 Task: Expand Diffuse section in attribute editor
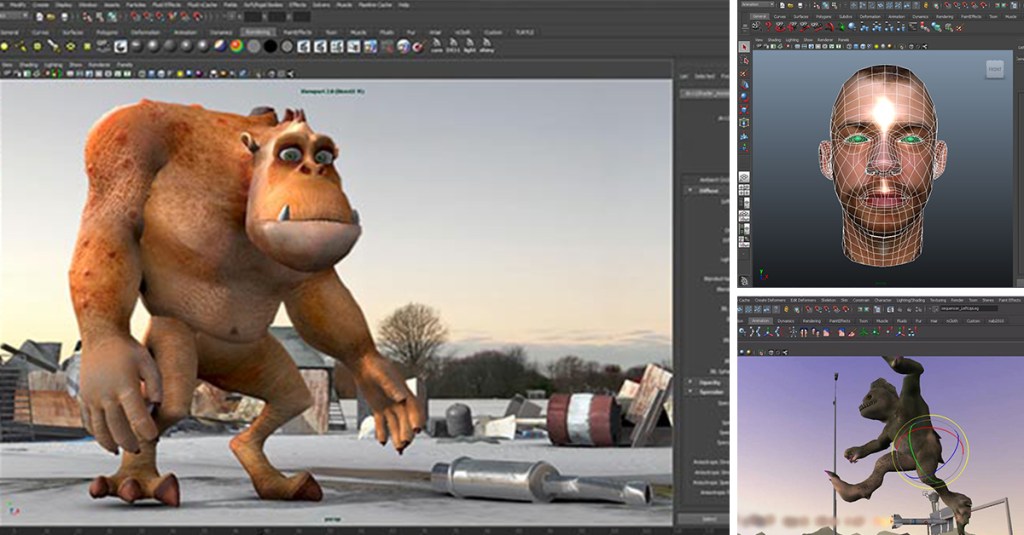click(x=690, y=190)
